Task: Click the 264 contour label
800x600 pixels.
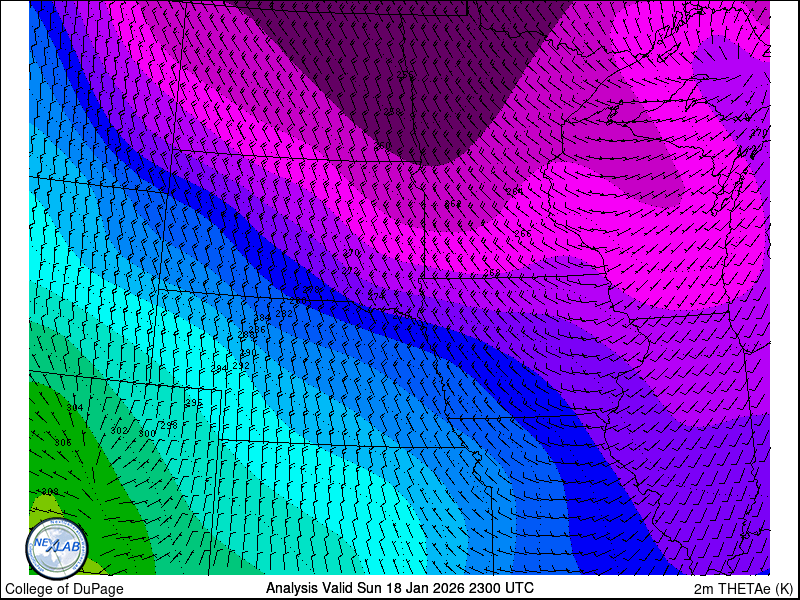Action: tap(515, 191)
